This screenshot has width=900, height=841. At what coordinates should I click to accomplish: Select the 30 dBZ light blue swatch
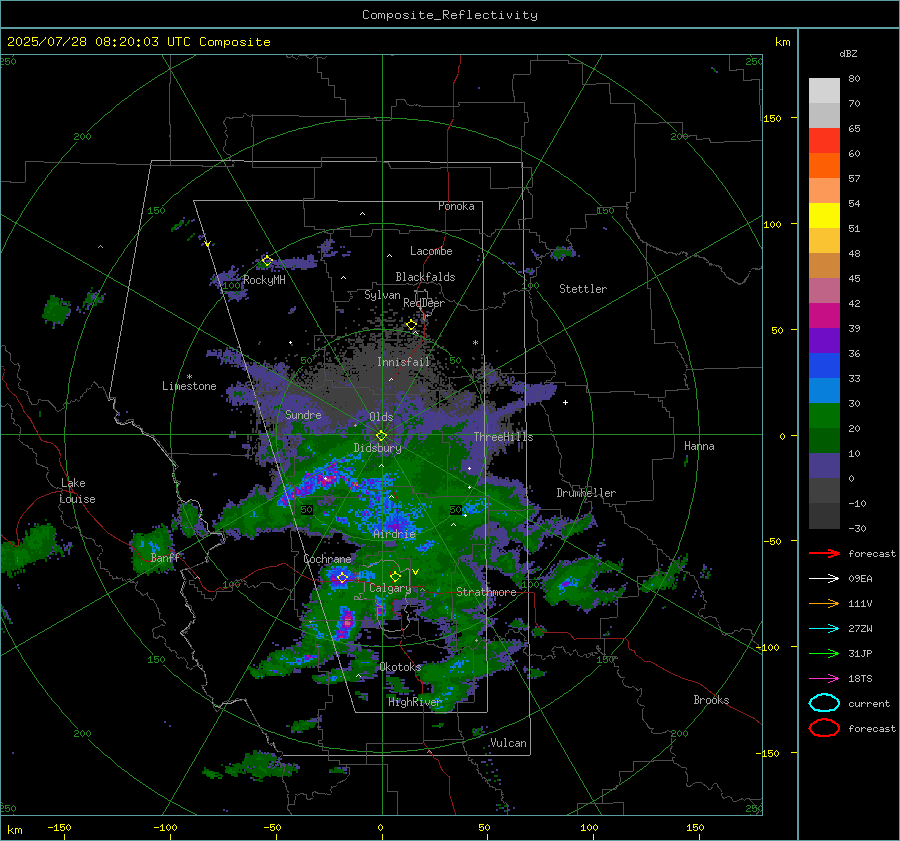click(824, 390)
